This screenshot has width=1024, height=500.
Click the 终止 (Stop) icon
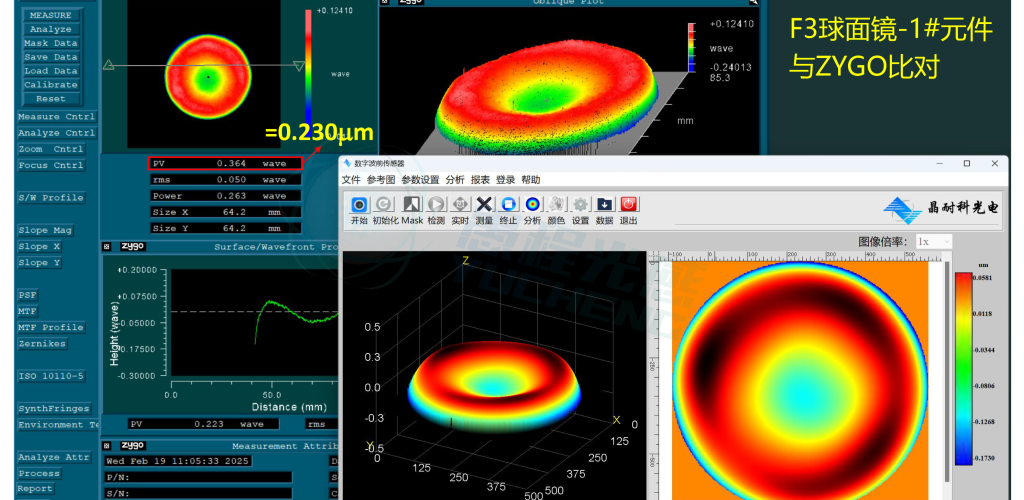point(508,204)
